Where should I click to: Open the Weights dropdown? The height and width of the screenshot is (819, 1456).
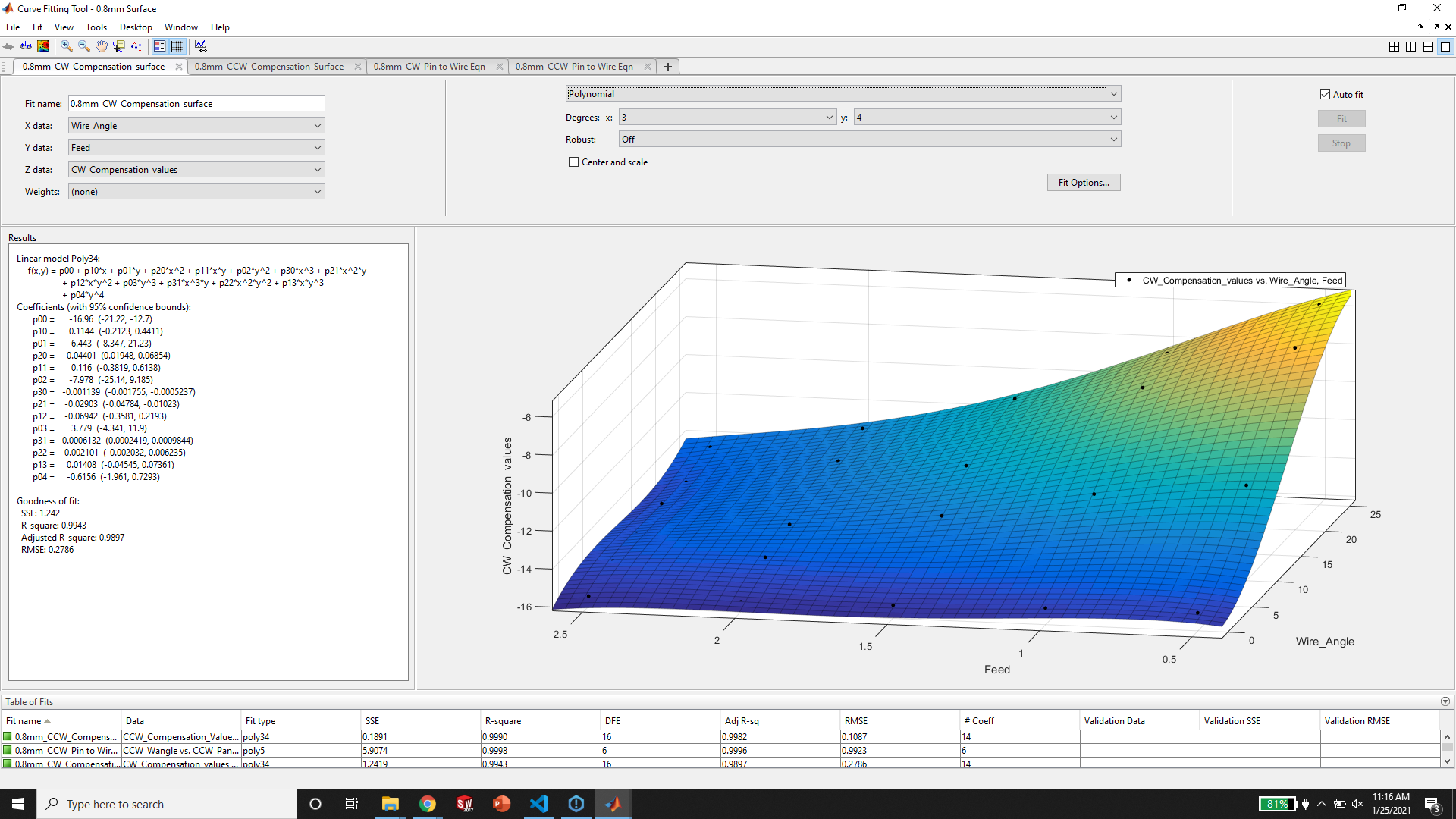point(196,192)
